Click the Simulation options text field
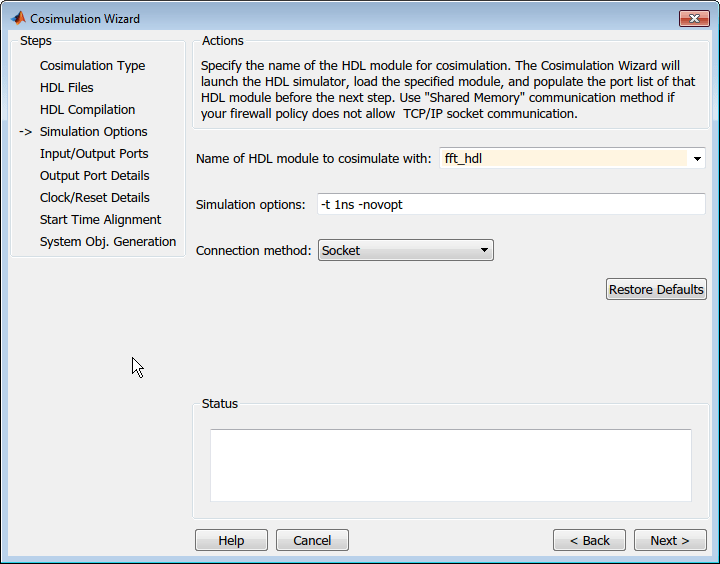Screen dimensions: 720x564 coord(510,205)
